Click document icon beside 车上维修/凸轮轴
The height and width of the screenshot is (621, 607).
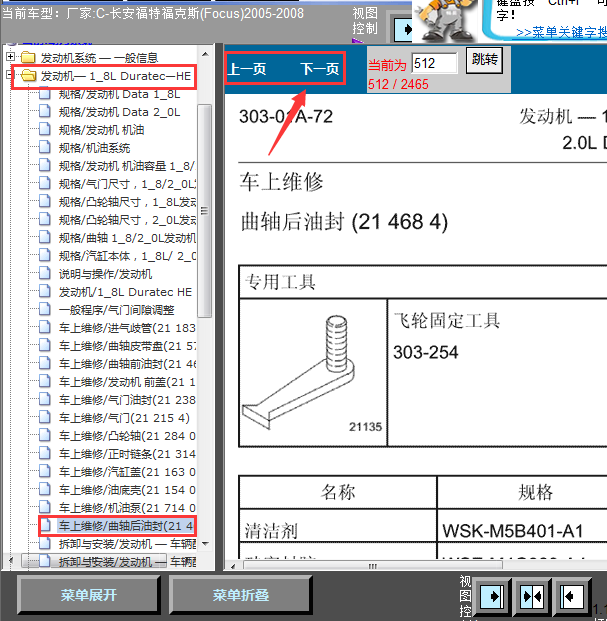tap(45, 435)
